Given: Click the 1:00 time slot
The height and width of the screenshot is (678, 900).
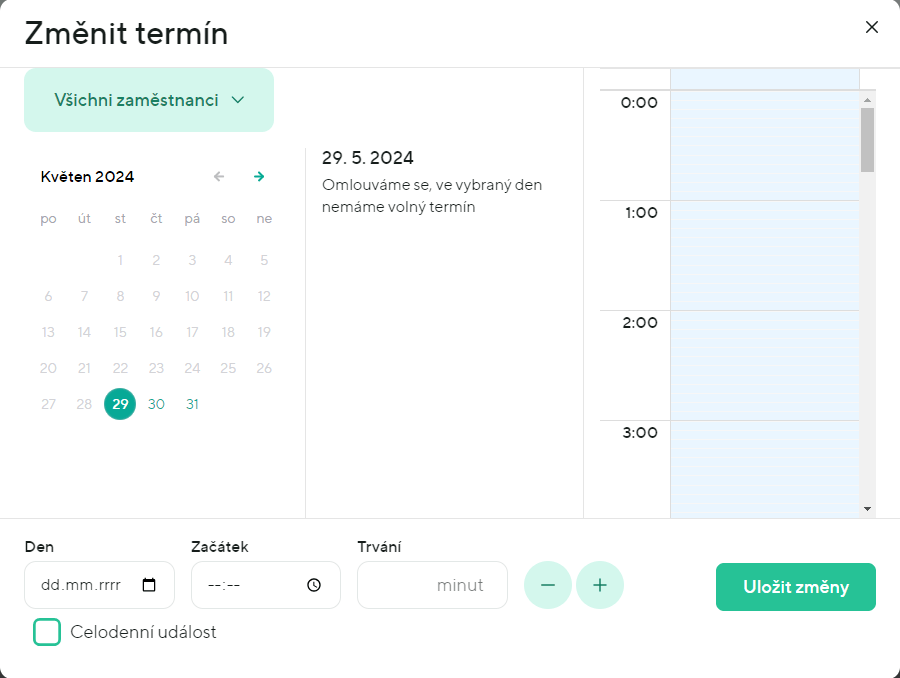Looking at the screenshot, I should pyautogui.click(x=764, y=255).
